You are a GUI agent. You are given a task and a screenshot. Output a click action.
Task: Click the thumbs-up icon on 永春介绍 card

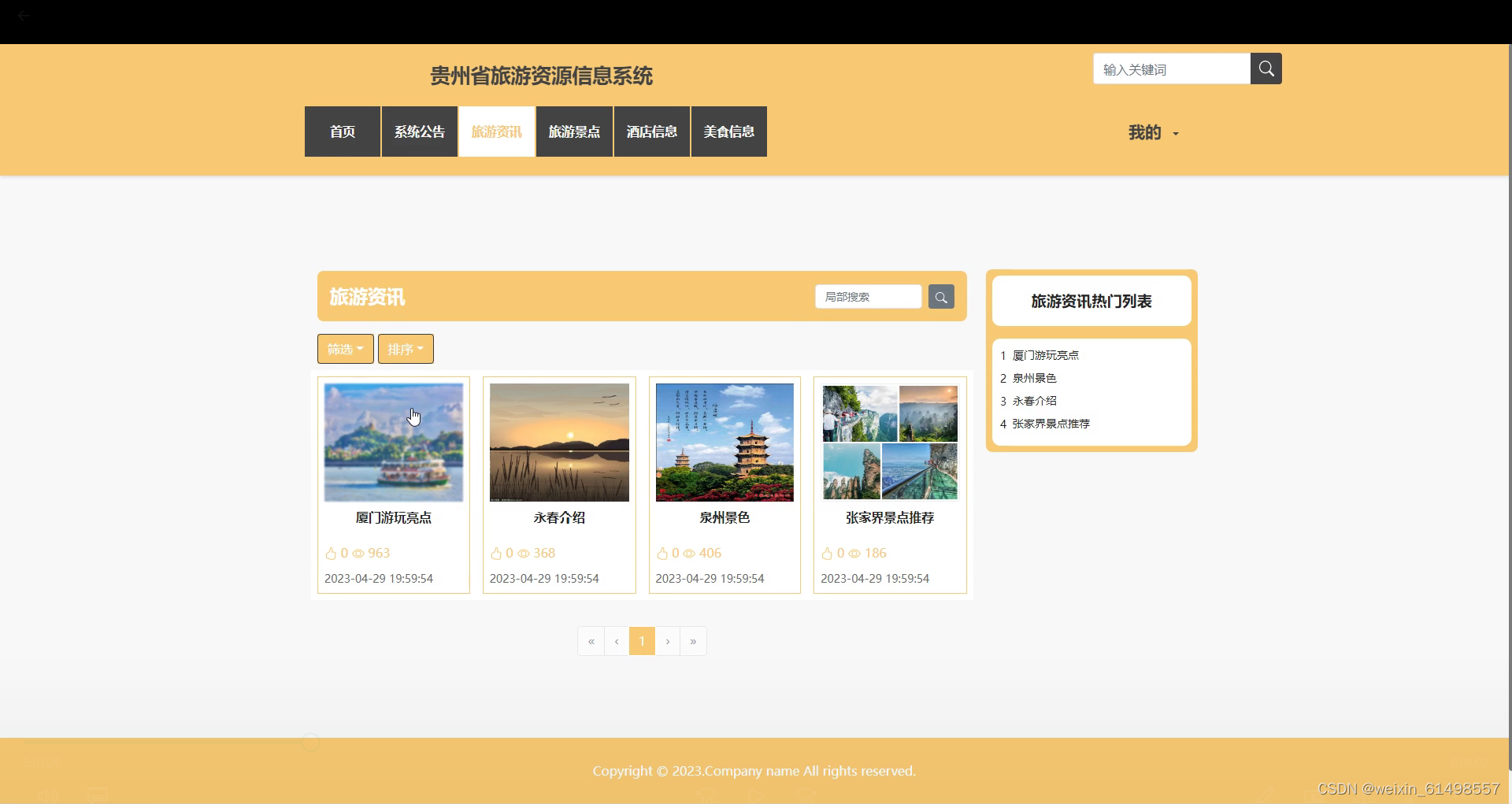(498, 554)
